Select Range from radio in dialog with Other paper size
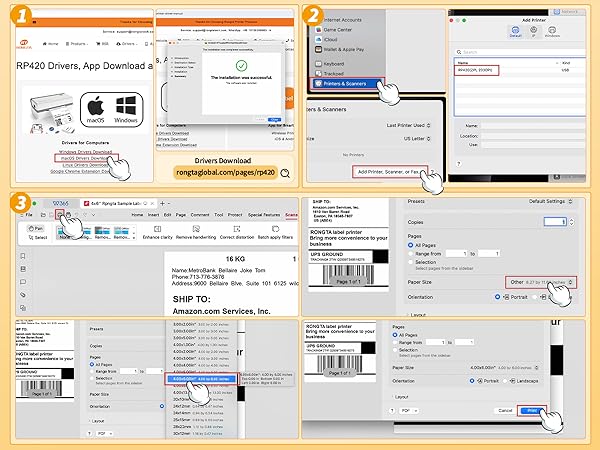 tap(411, 253)
